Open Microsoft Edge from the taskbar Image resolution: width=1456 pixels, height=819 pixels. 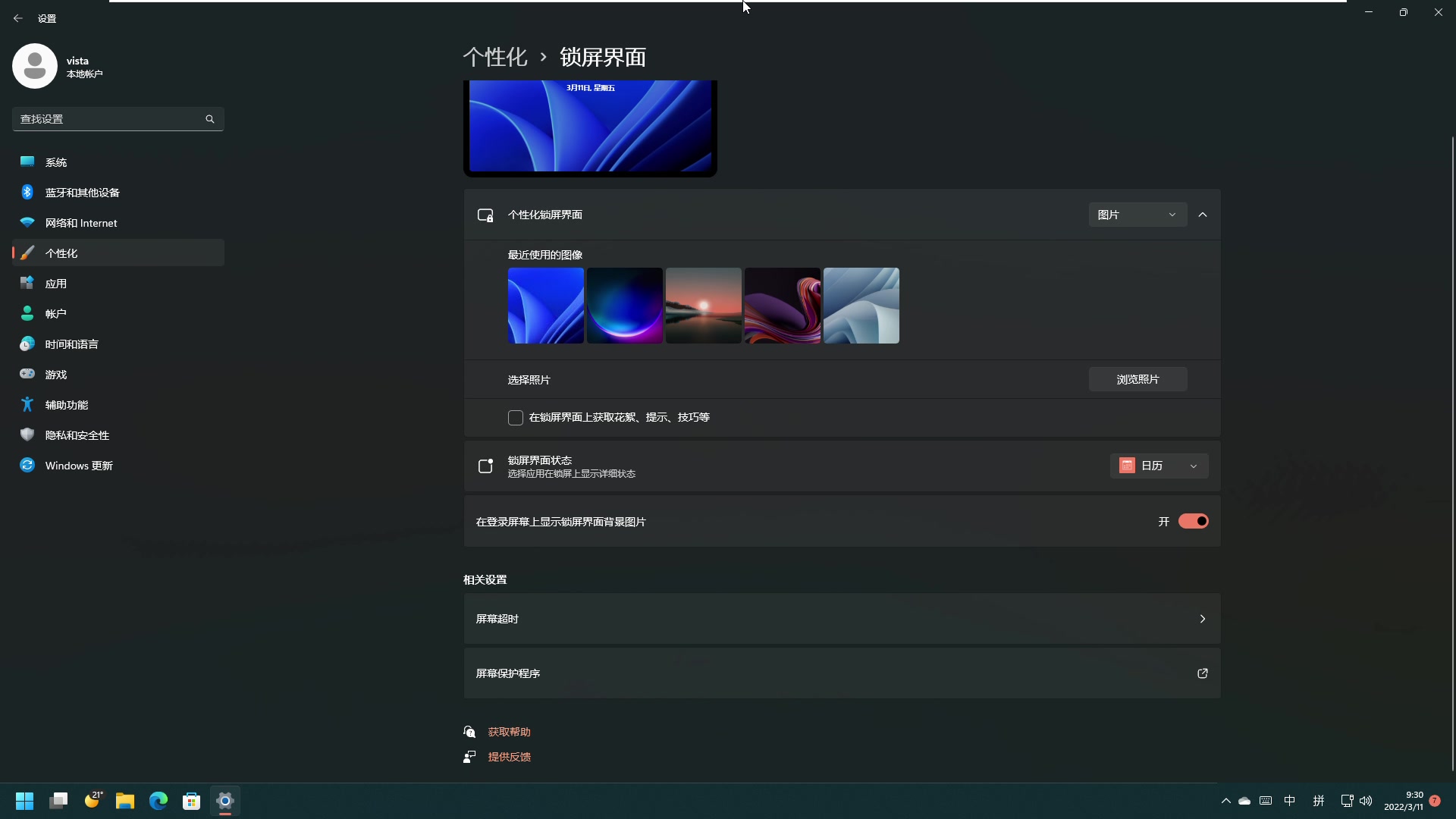point(158,801)
